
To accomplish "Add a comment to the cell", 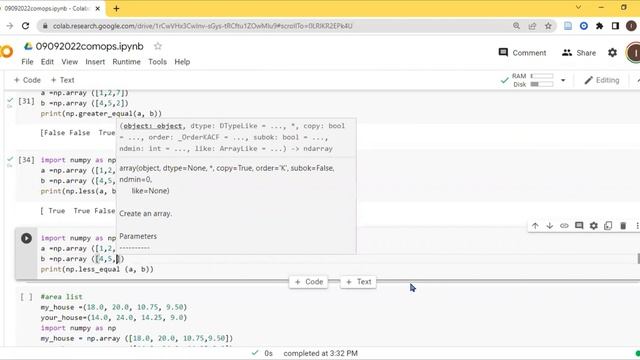I will tap(579, 226).
